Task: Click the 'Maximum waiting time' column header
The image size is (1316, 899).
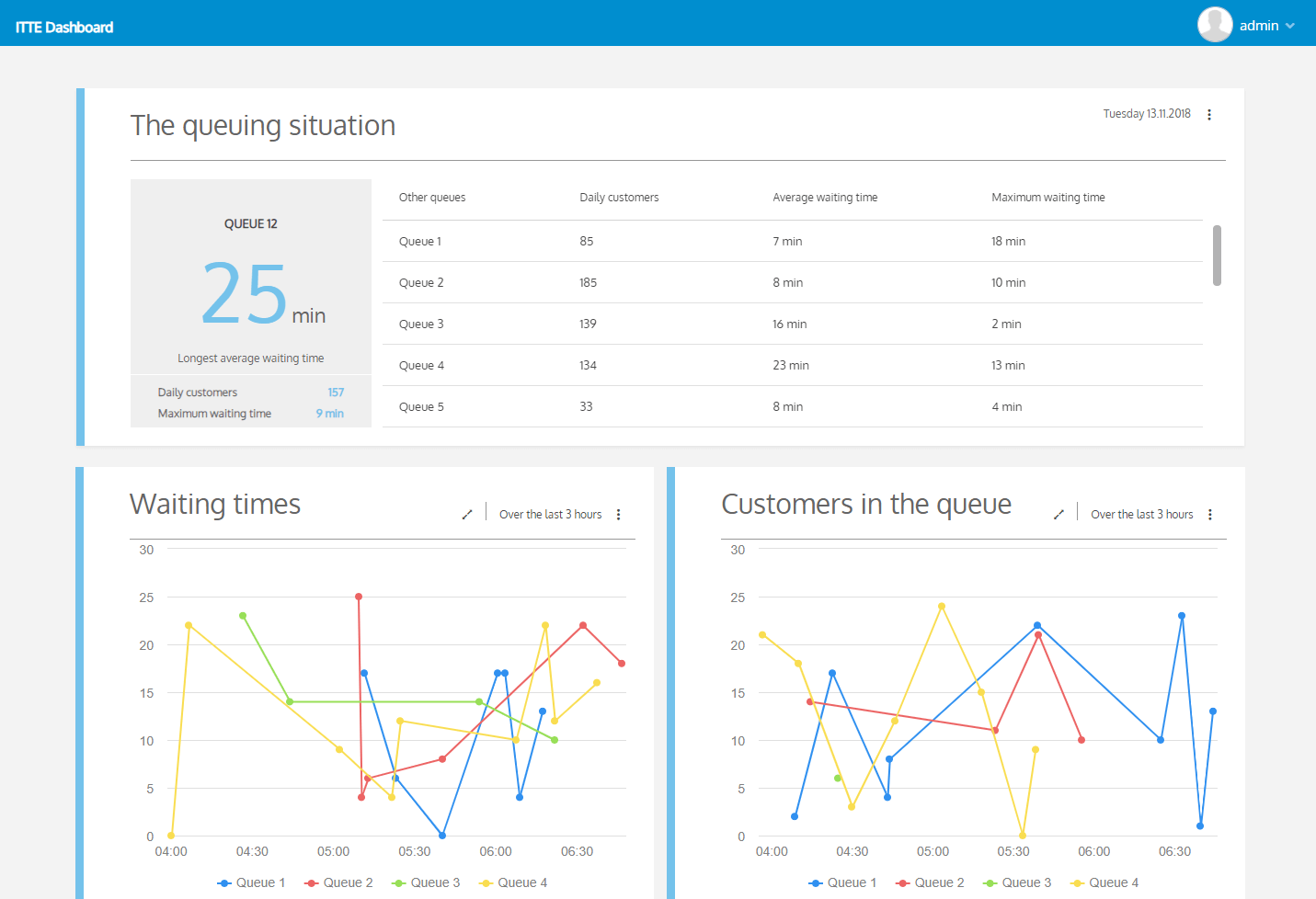Action: [1048, 198]
